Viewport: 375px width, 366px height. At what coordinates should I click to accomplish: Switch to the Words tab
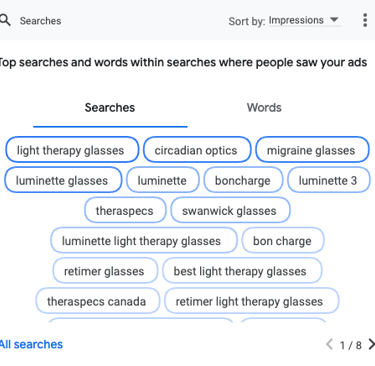point(264,108)
